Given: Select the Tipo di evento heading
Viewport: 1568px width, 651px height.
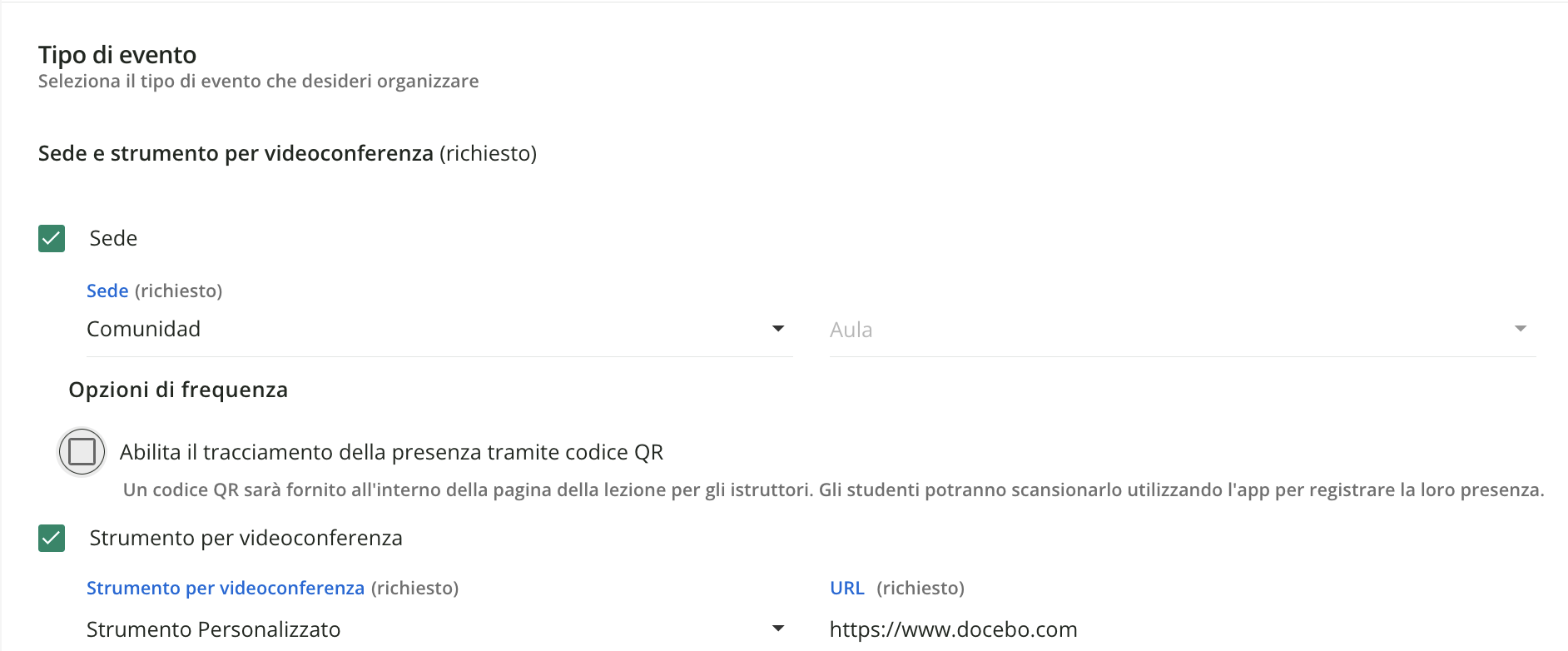Looking at the screenshot, I should click(117, 54).
